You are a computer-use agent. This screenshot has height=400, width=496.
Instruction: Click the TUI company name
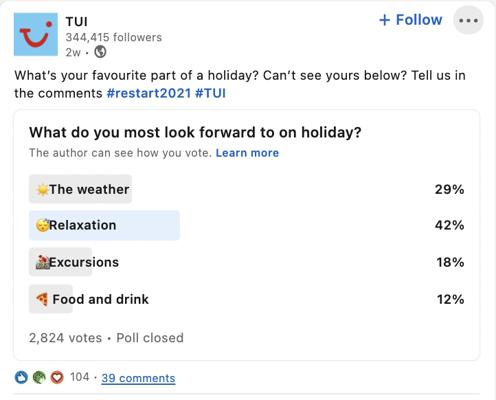click(x=77, y=22)
